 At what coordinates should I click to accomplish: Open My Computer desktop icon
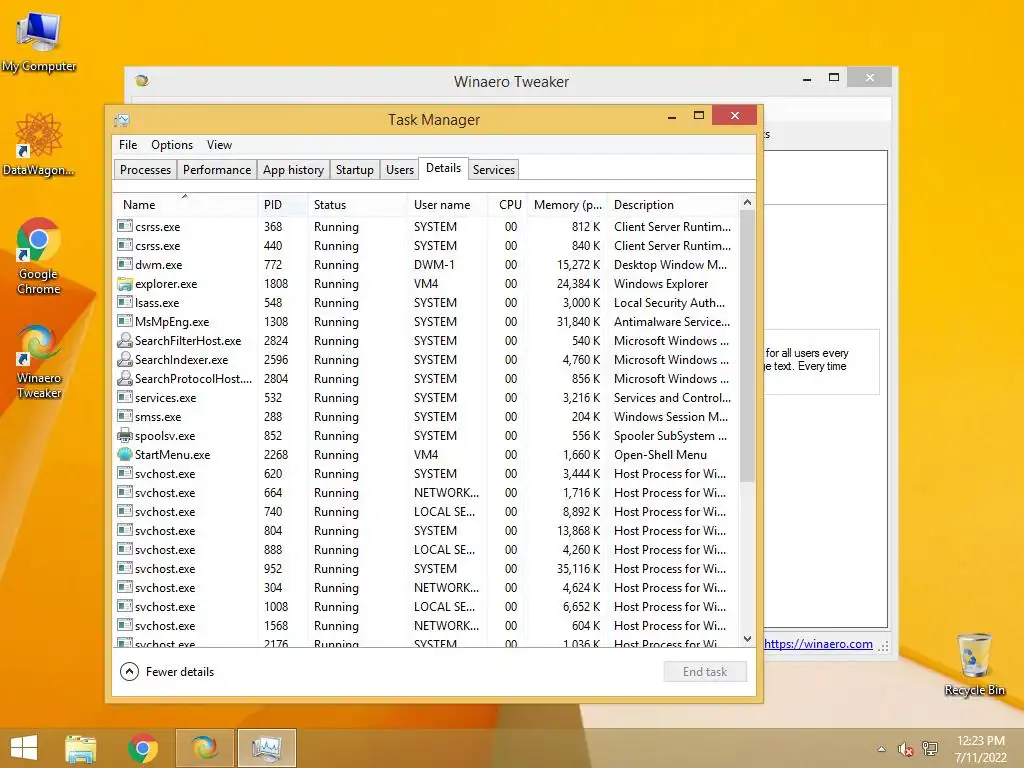(x=39, y=42)
